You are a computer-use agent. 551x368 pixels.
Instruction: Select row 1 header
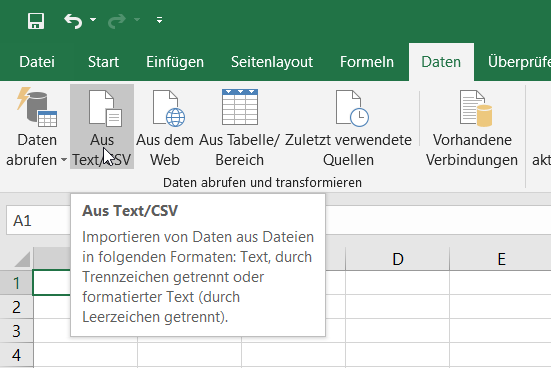pyautogui.click(x=17, y=283)
